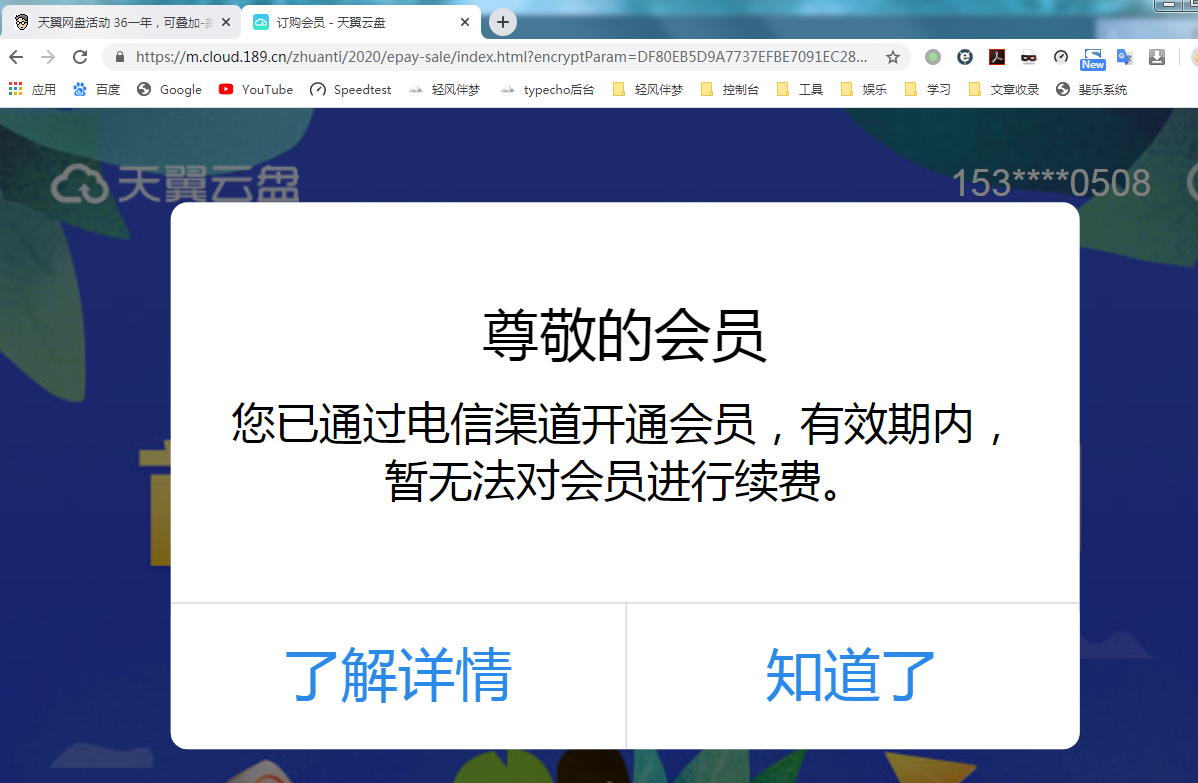The image size is (1198, 783).
Task: Open the YouTube bookmark
Action: (256, 89)
